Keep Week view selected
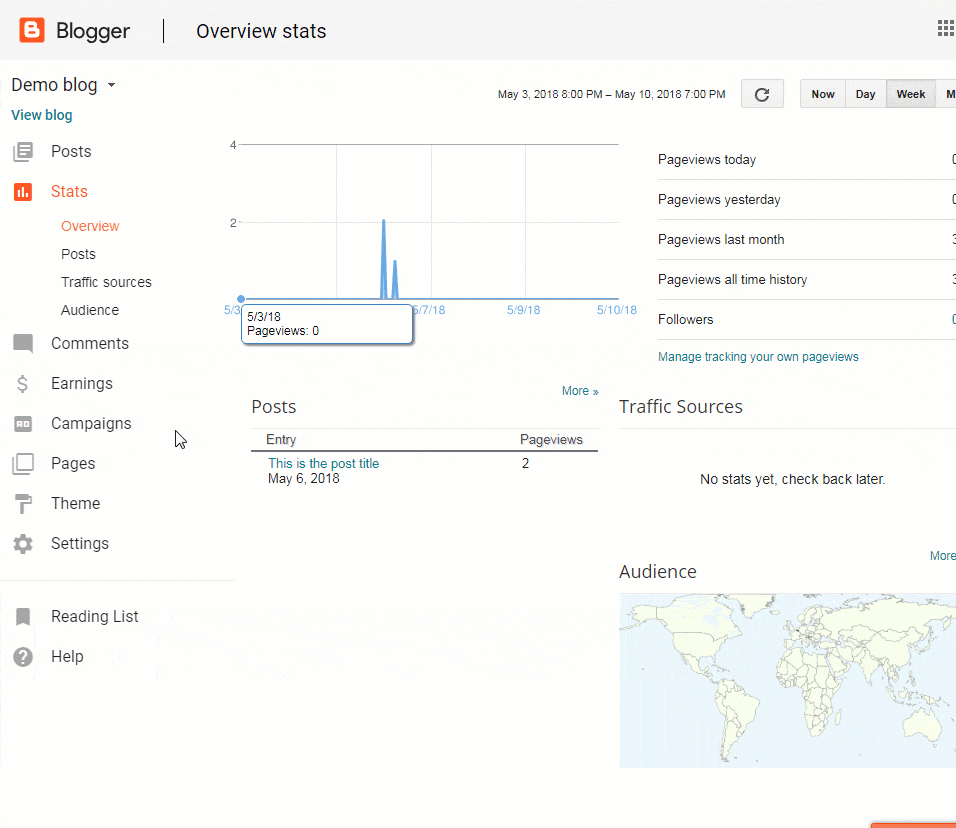Screen dimensions: 956x828 pos(910,93)
